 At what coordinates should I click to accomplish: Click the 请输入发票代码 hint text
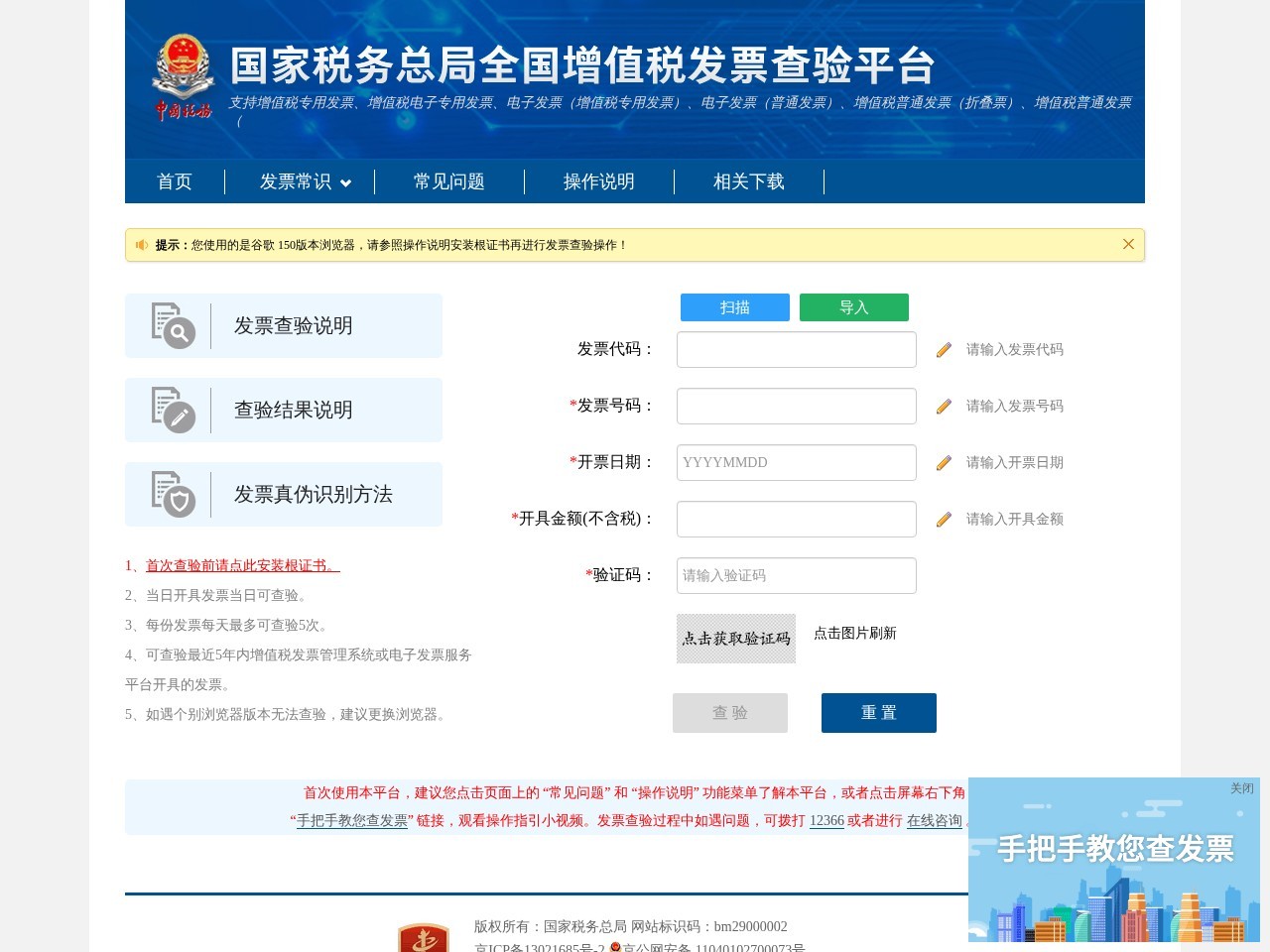coord(1015,349)
